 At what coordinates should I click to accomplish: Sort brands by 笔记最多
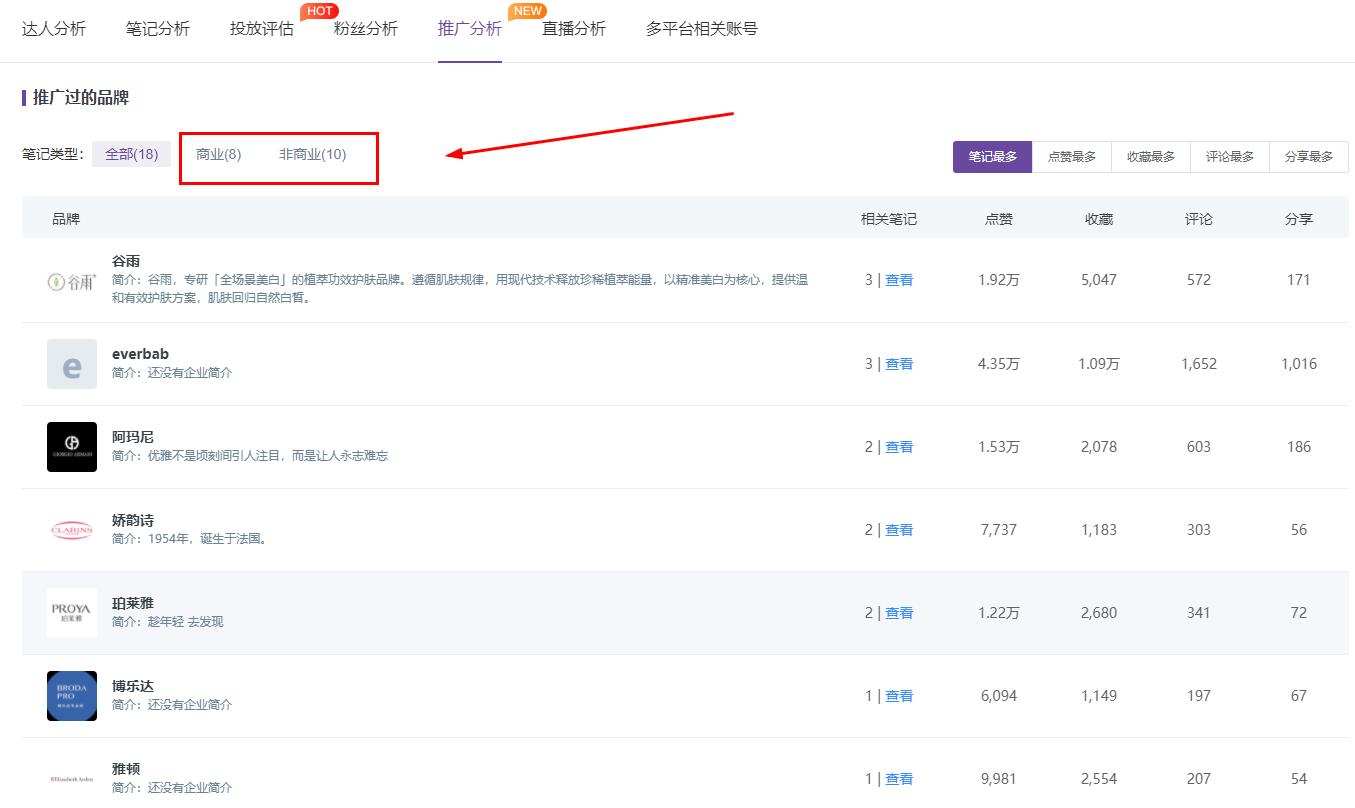992,157
